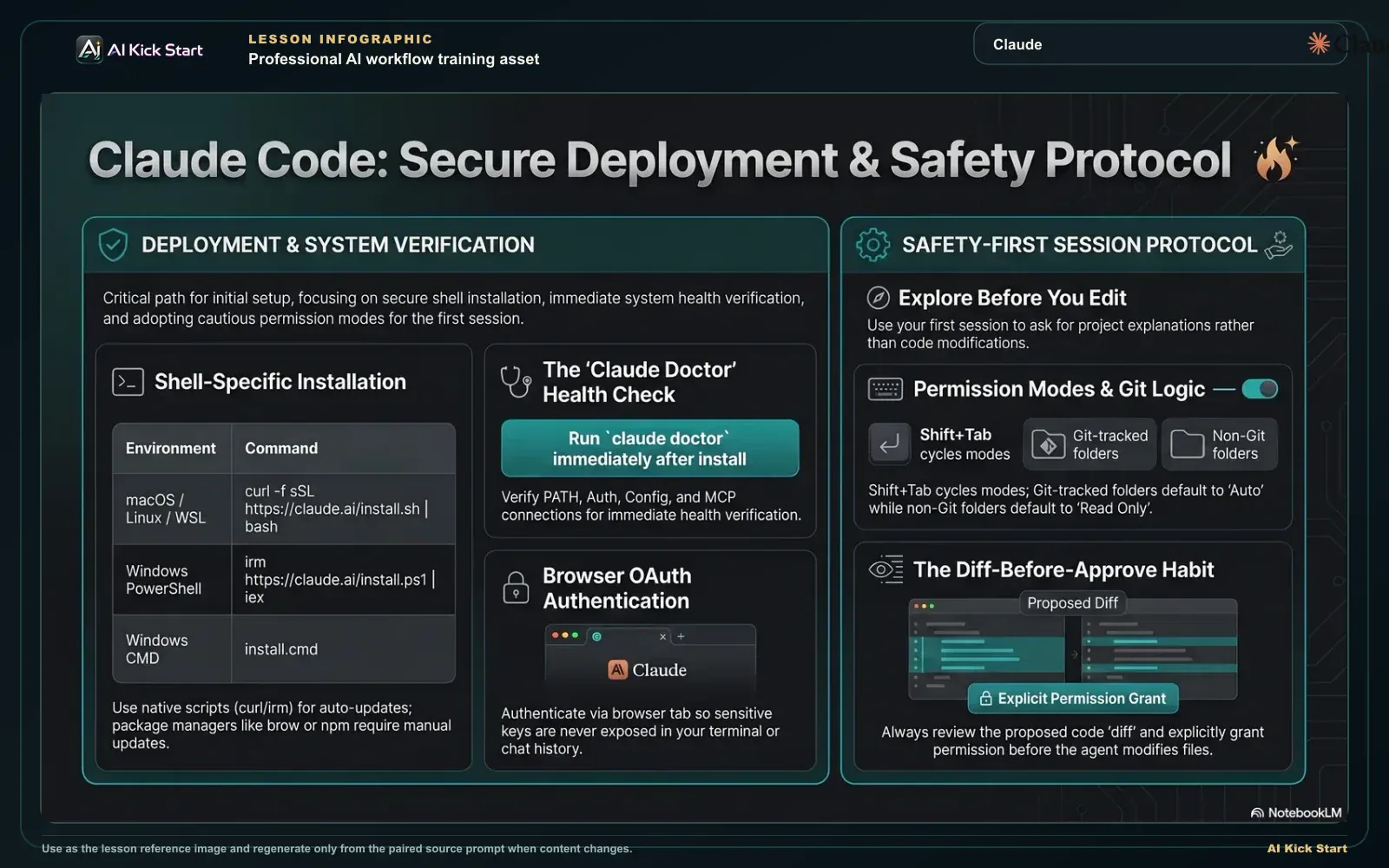
Task: Click the plus new-tab icon in mock browser
Action: click(x=681, y=636)
